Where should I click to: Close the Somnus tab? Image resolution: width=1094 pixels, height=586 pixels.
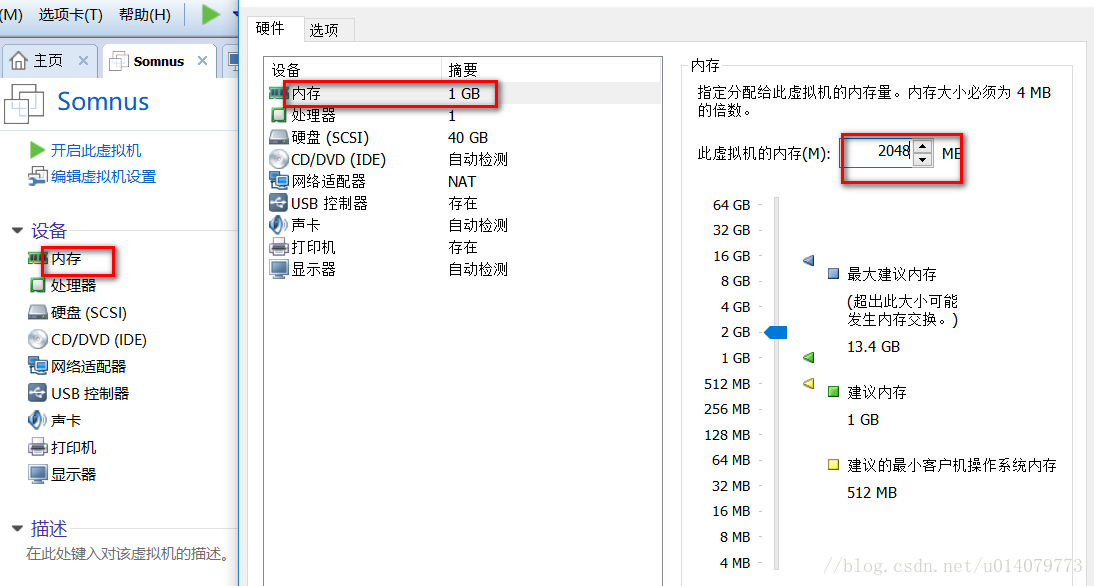202,61
